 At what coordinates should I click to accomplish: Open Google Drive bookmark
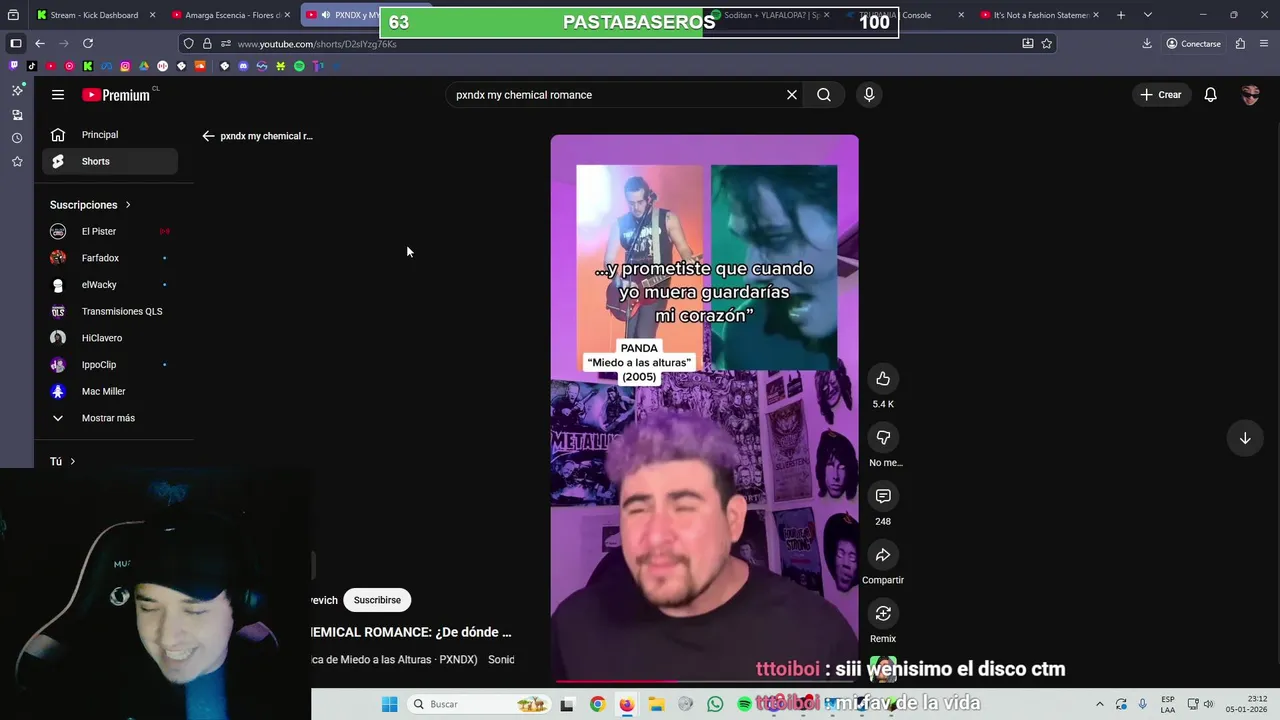[x=144, y=66]
